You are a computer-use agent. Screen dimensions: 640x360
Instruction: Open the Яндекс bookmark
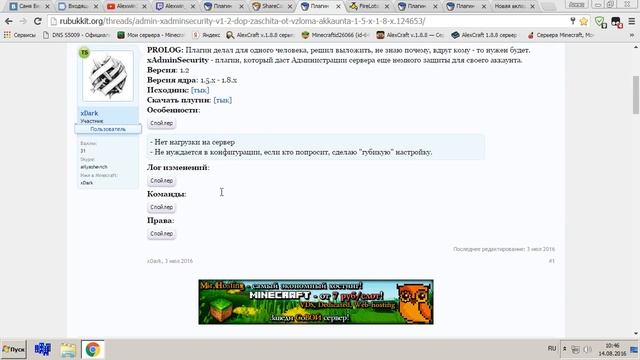click(206, 35)
